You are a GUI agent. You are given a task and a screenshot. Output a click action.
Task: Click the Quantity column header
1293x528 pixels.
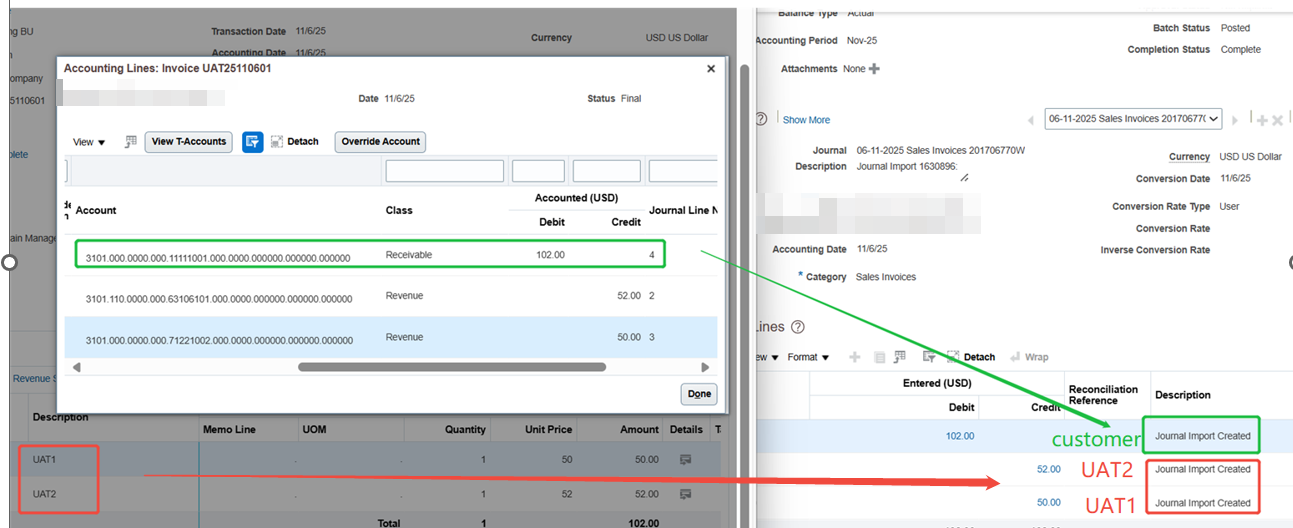coord(465,429)
